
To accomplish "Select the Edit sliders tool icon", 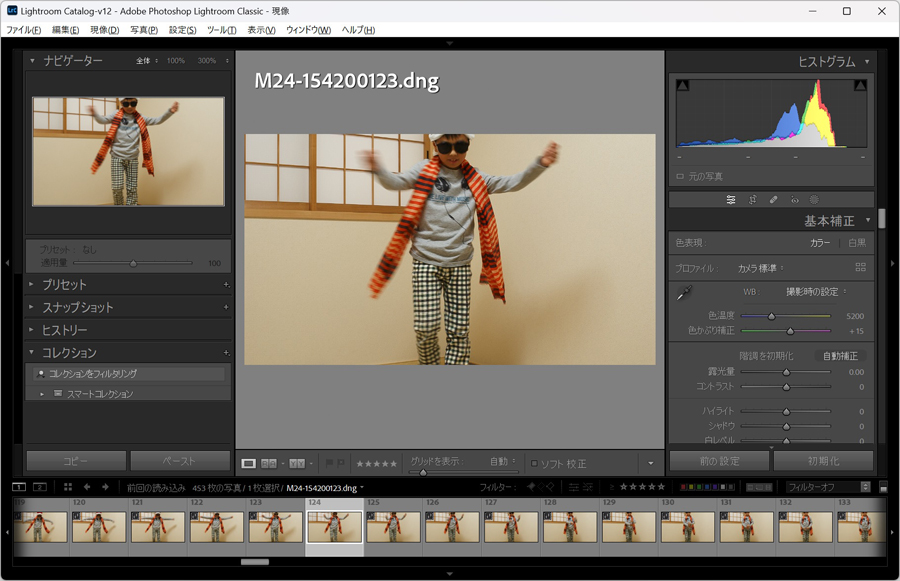I will point(731,200).
